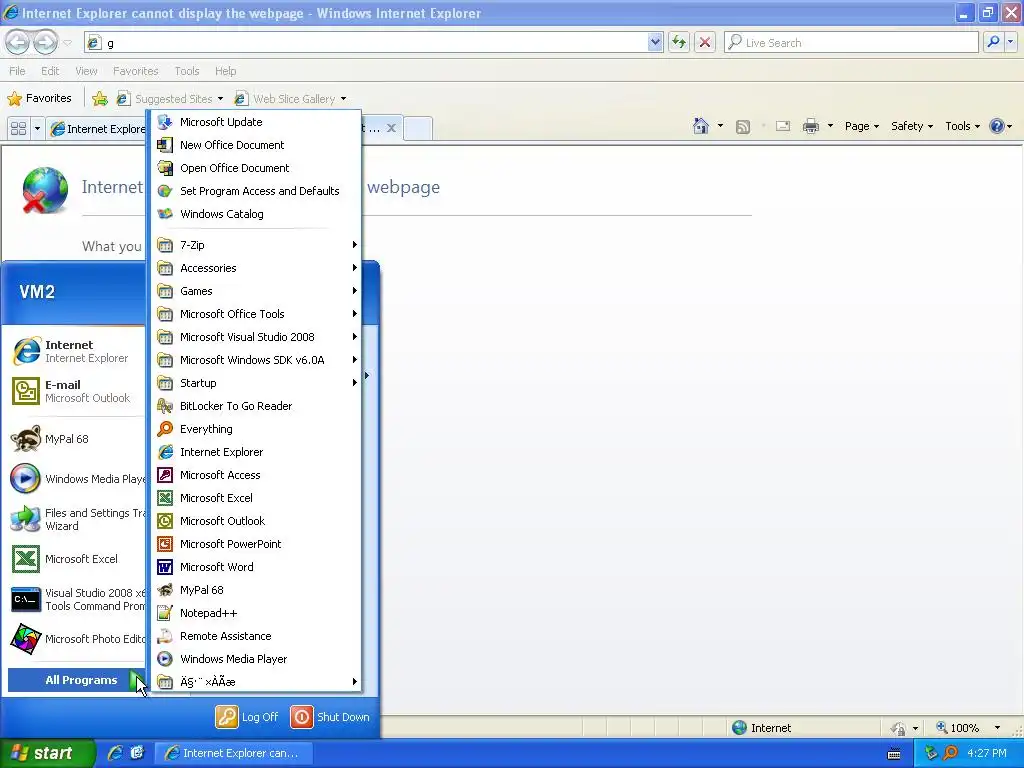Image resolution: width=1024 pixels, height=768 pixels.
Task: Click the Shut Down button
Action: tap(330, 716)
